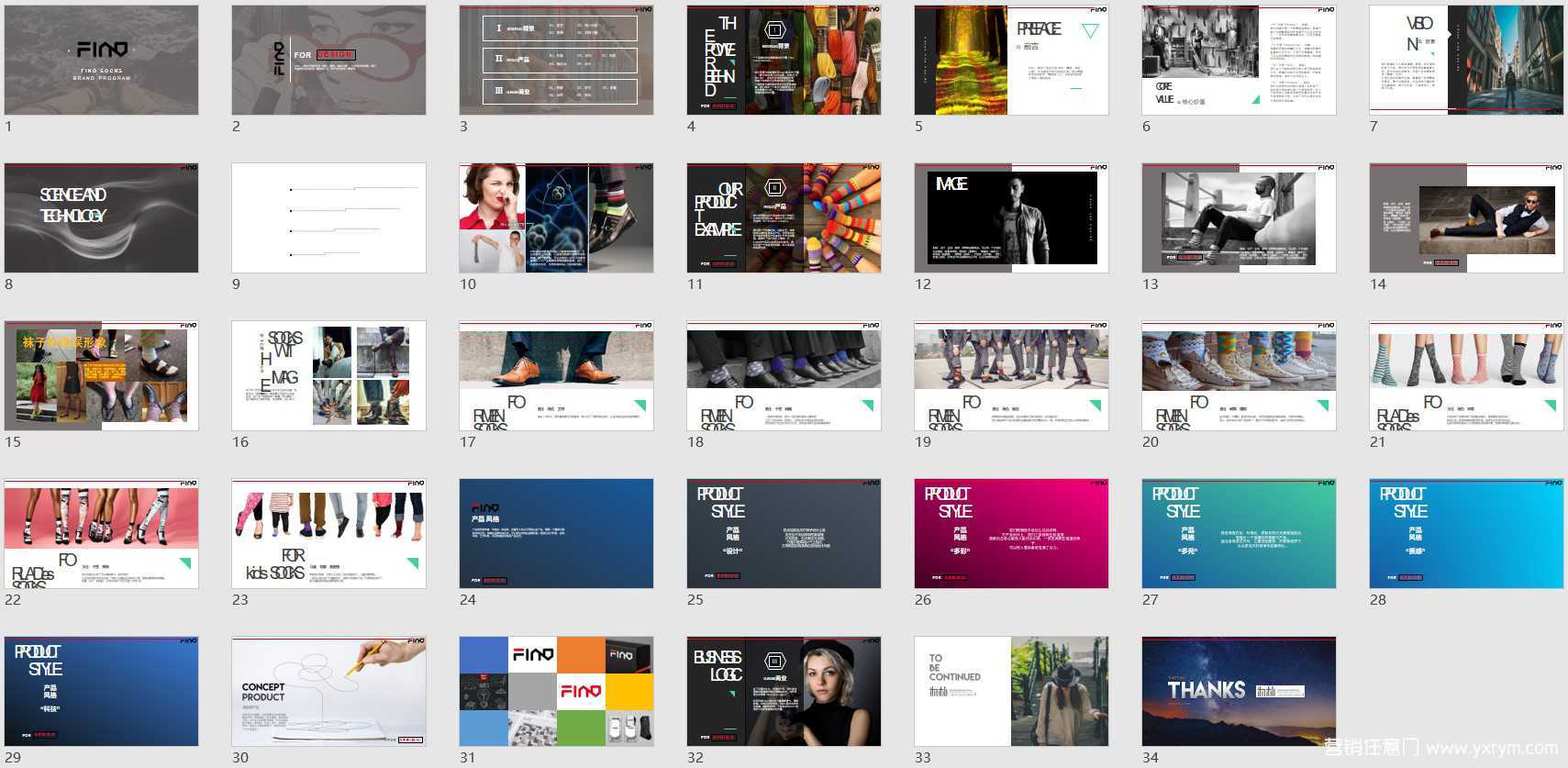Click slide 26 magenta PRODUCT STYLE
The image size is (1568, 768).
point(1011,533)
